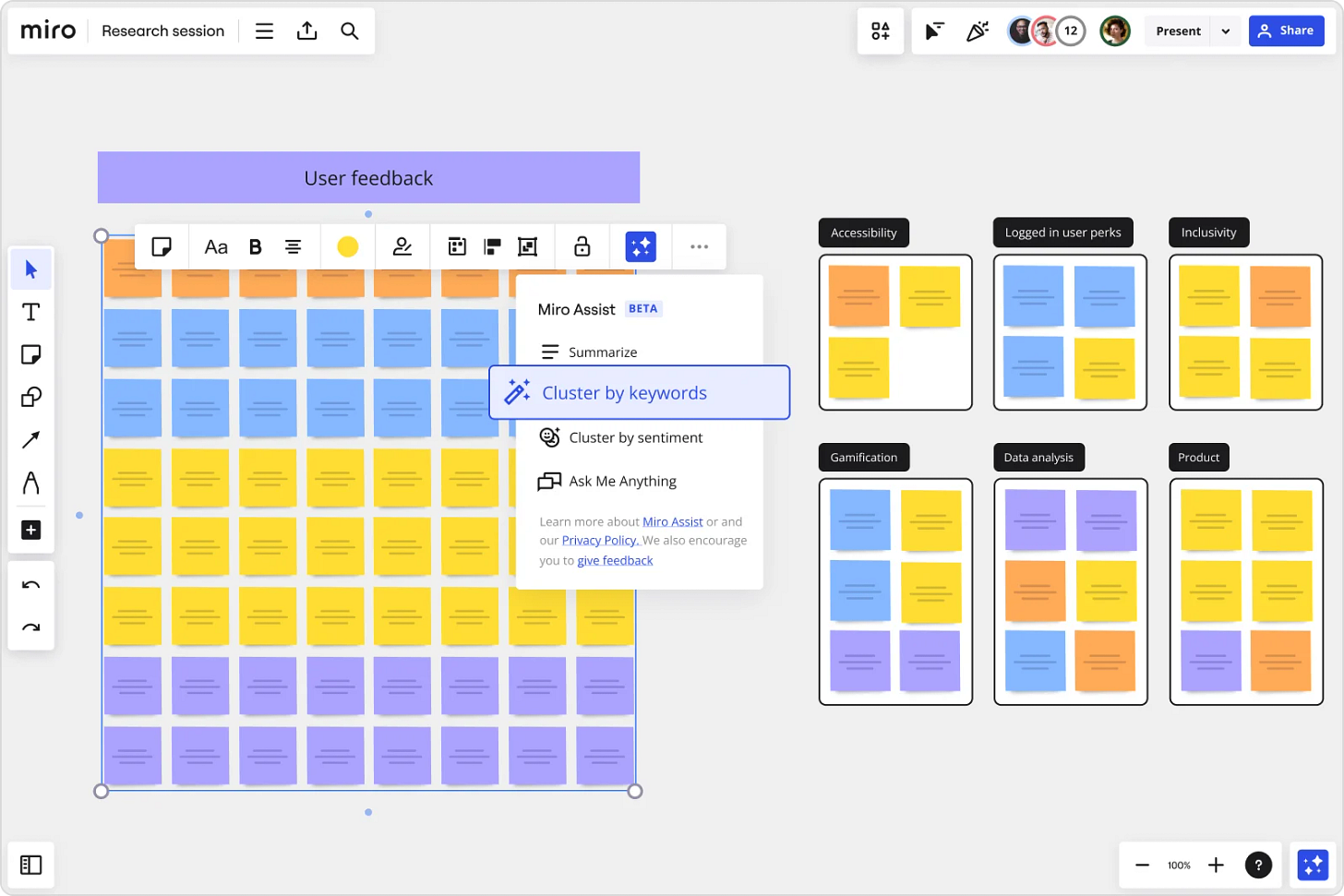Image resolution: width=1344 pixels, height=896 pixels.
Task: Open Miro Assist from bottom corner
Action: click(x=1313, y=865)
